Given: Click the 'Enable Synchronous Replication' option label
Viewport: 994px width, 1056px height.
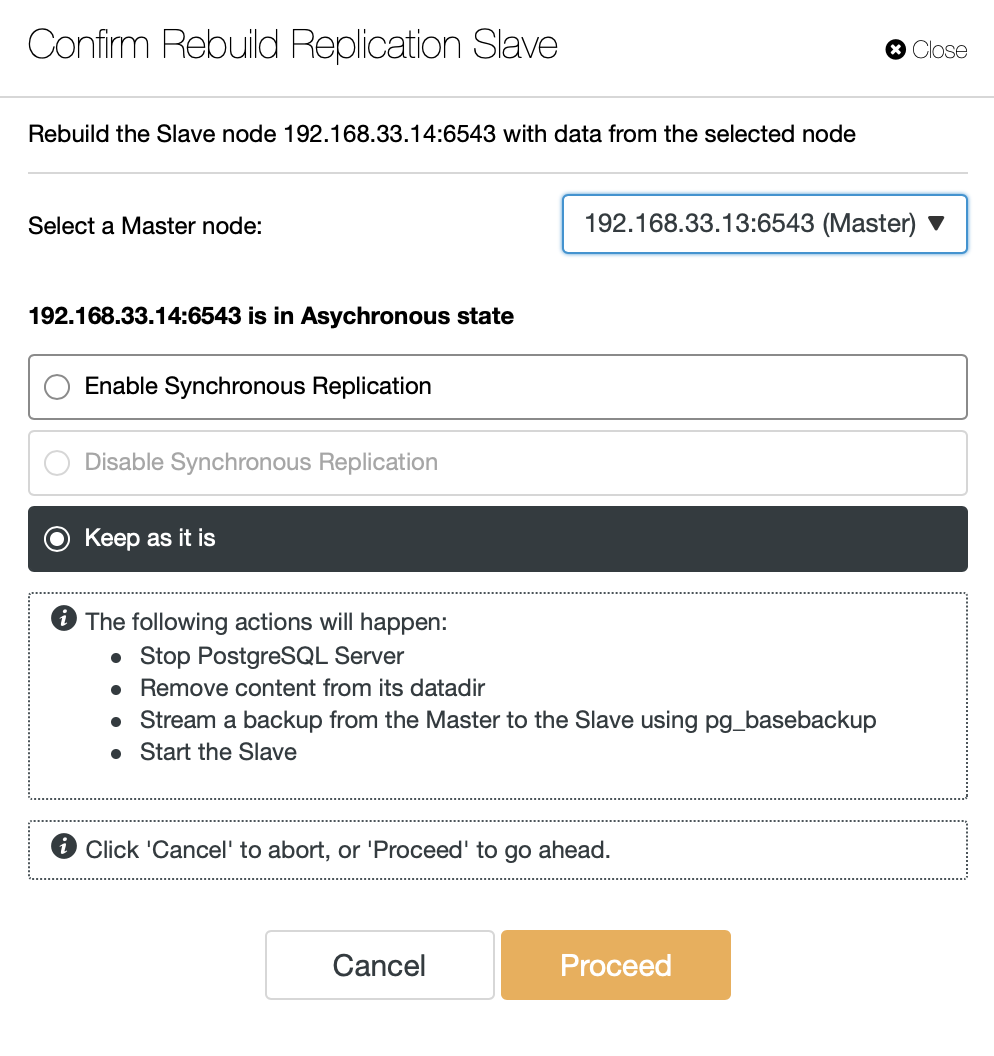Looking at the screenshot, I should 258,386.
